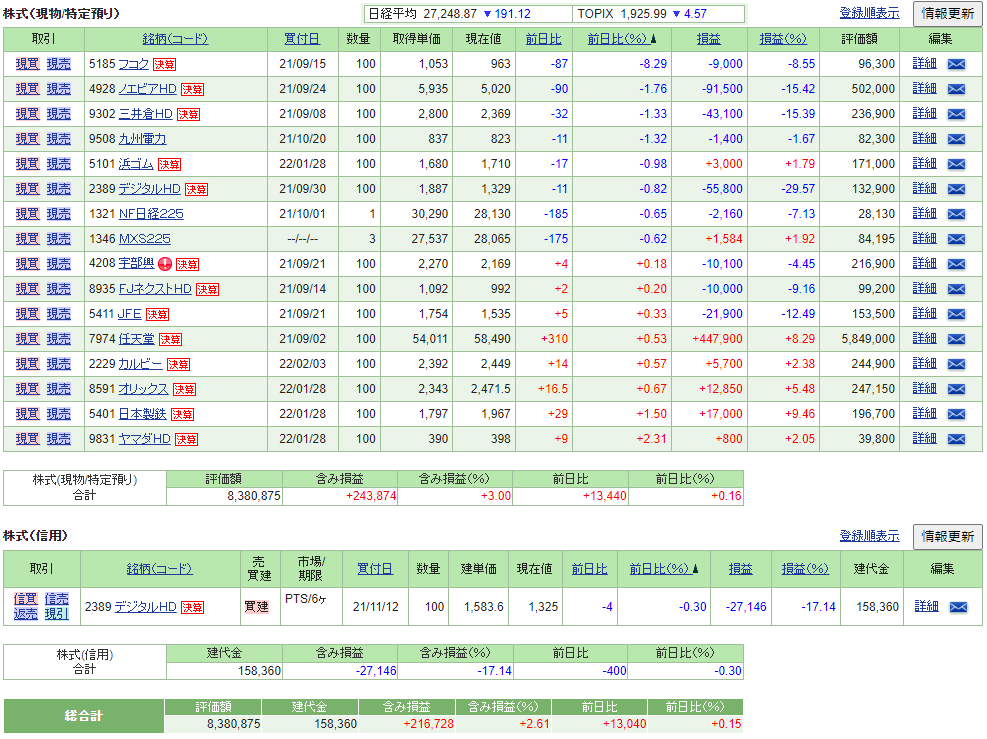
Task: Click 現売 in the JFE row
Action: (58, 314)
